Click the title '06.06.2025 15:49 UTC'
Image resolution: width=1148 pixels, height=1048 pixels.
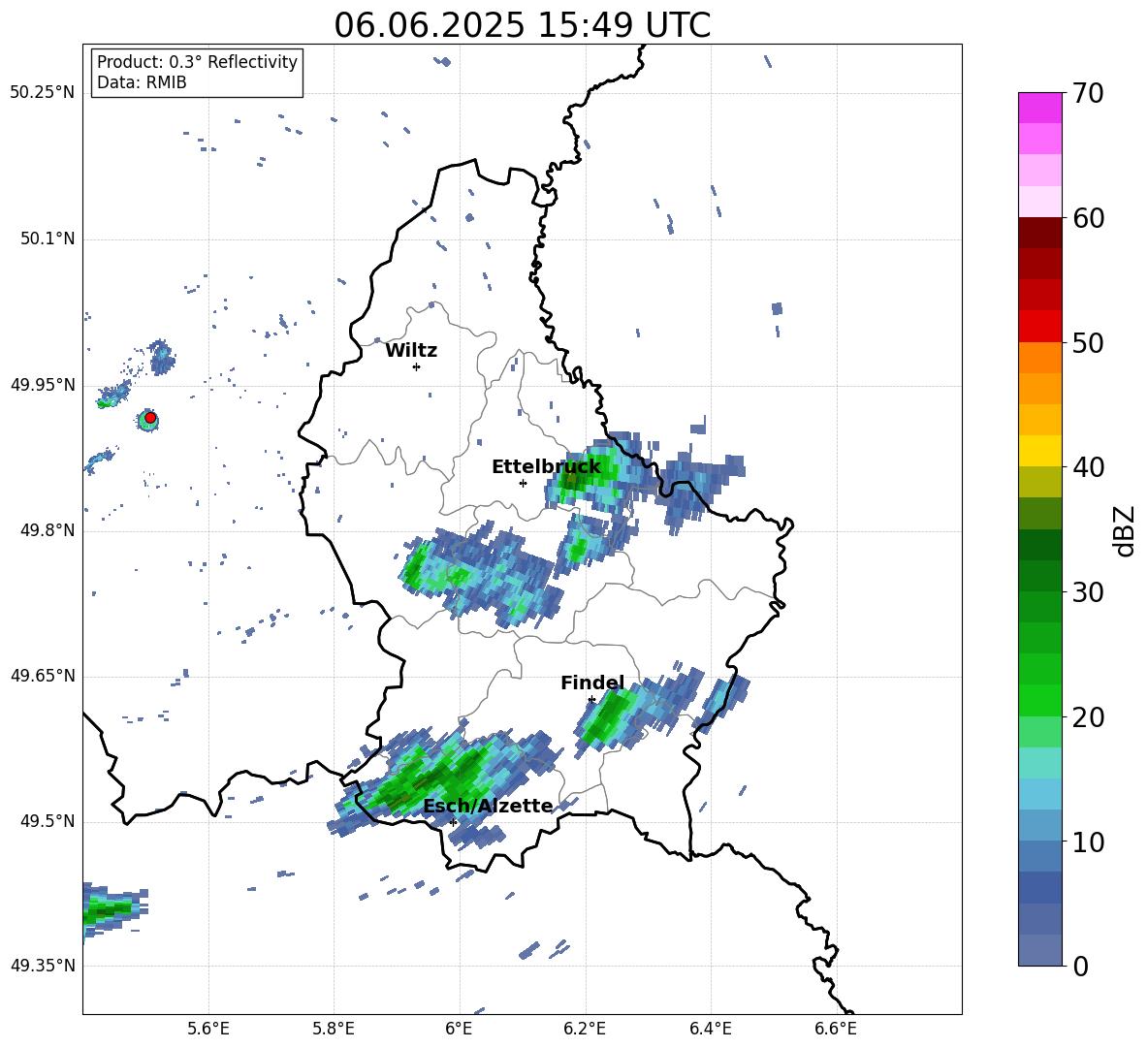pyautogui.click(x=522, y=25)
